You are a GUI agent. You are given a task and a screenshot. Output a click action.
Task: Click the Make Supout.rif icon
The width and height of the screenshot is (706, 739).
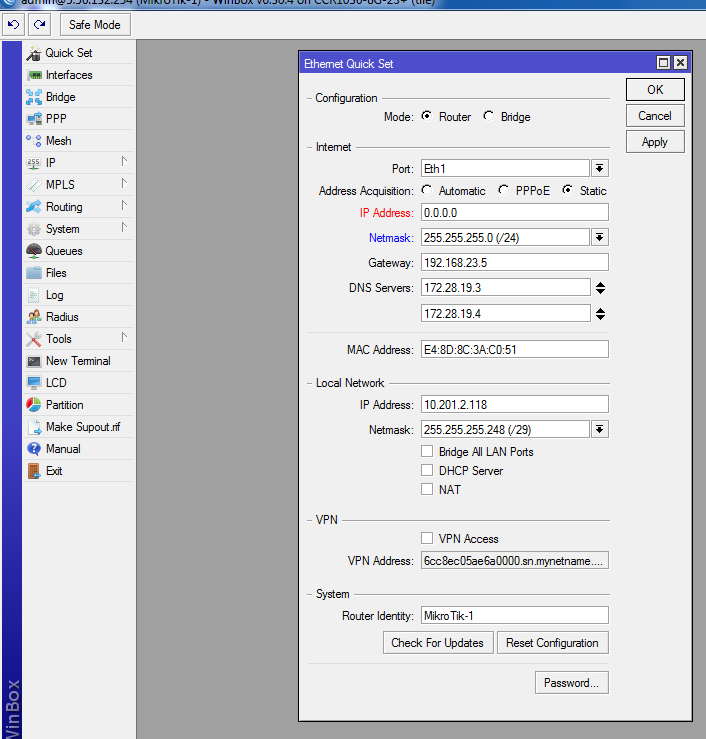tap(34, 427)
